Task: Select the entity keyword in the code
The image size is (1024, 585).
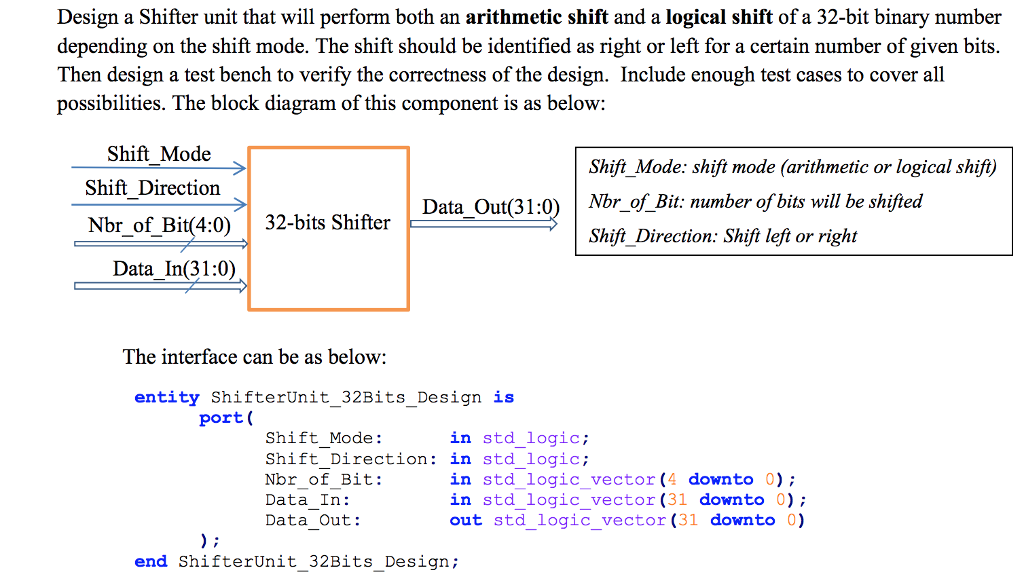Action: click(x=166, y=397)
